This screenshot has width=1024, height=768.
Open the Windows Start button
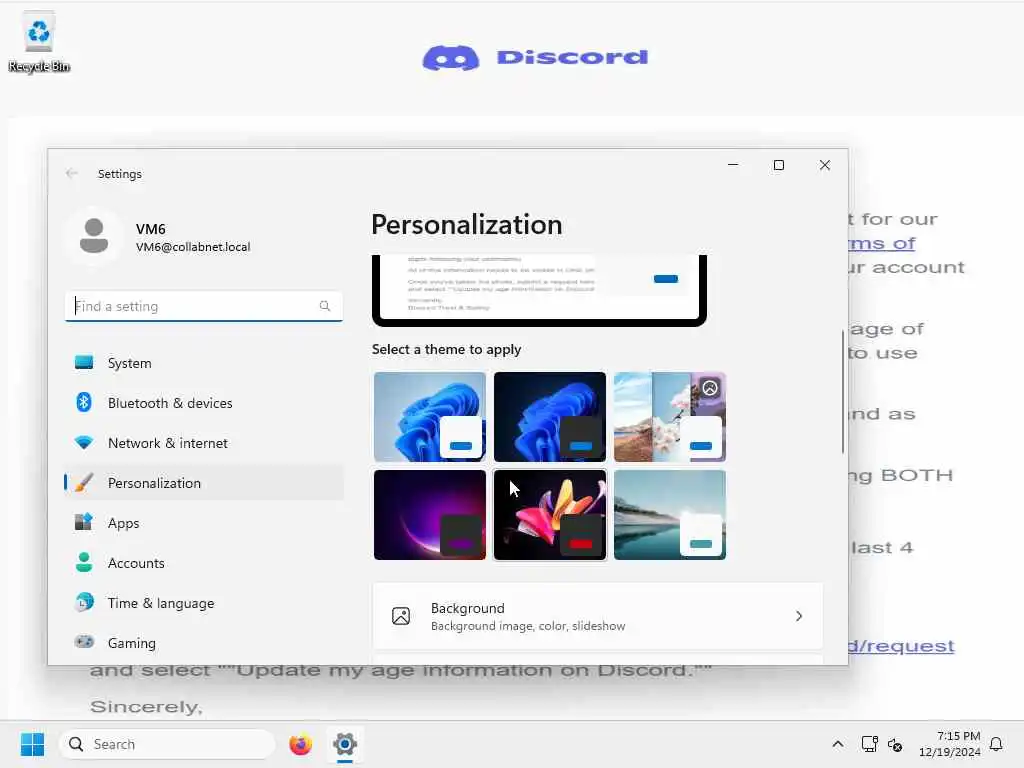click(x=32, y=744)
